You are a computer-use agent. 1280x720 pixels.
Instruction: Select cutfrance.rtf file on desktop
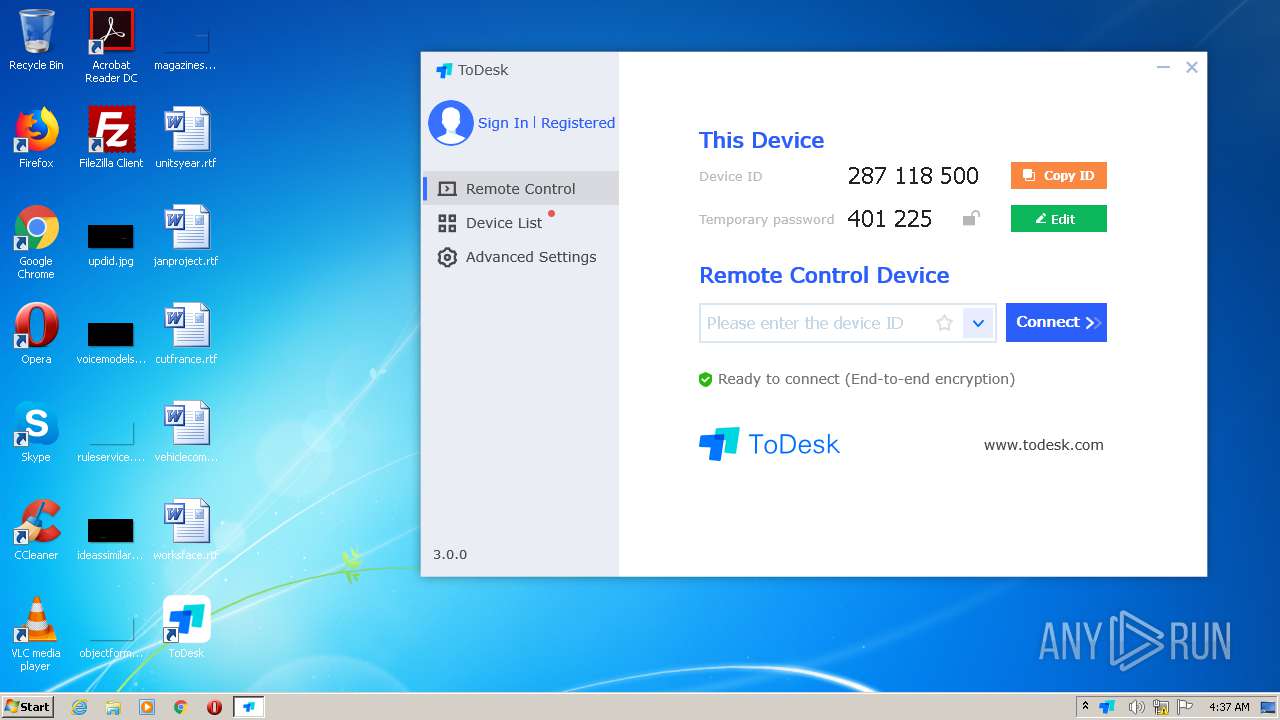coord(186,334)
